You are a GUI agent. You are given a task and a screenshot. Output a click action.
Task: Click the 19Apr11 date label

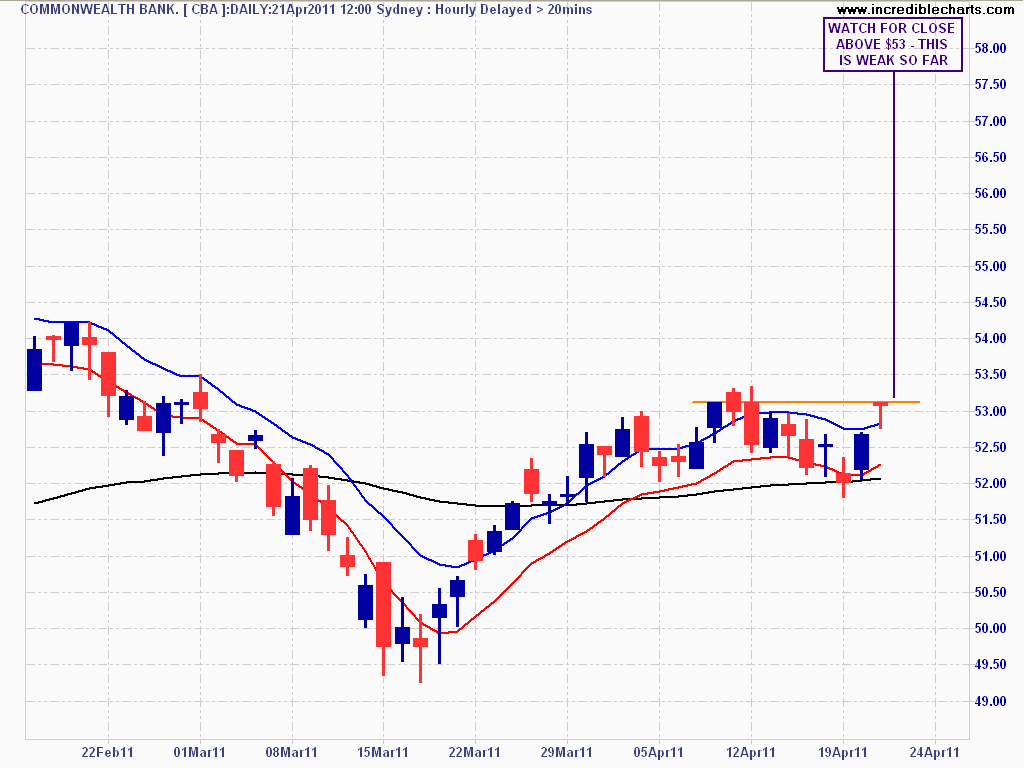(x=842, y=752)
